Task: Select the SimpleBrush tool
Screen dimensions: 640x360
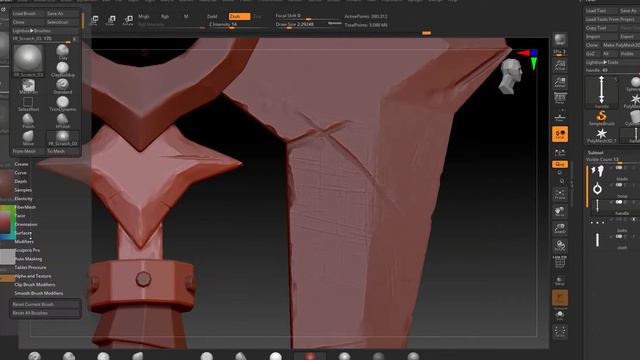Action: tap(601, 118)
